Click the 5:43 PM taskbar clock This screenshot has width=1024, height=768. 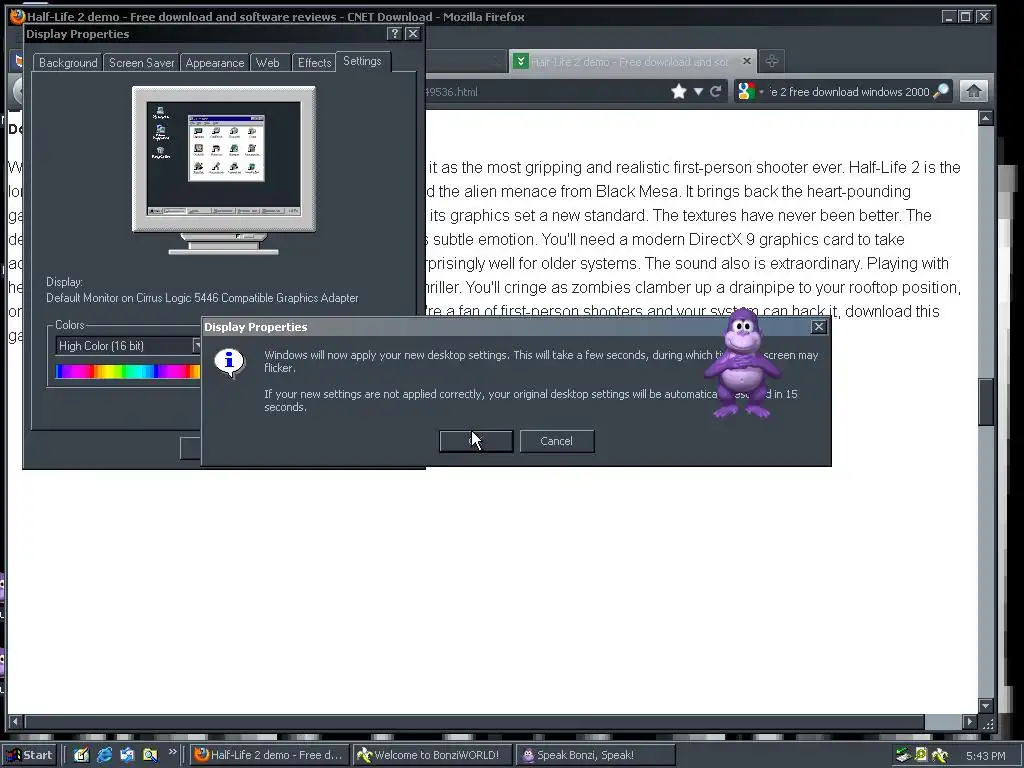click(985, 756)
